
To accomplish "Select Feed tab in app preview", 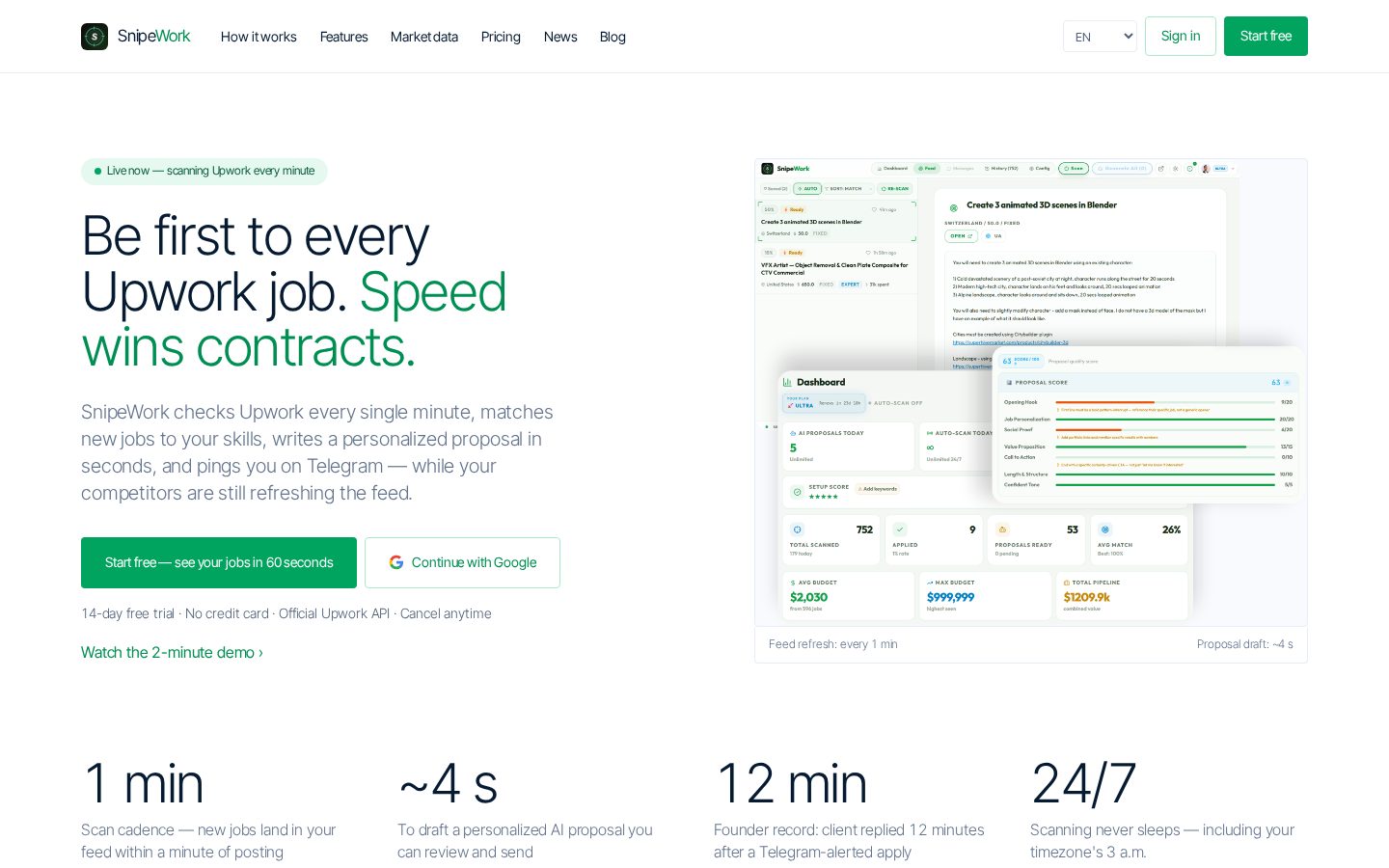I will 927,169.
